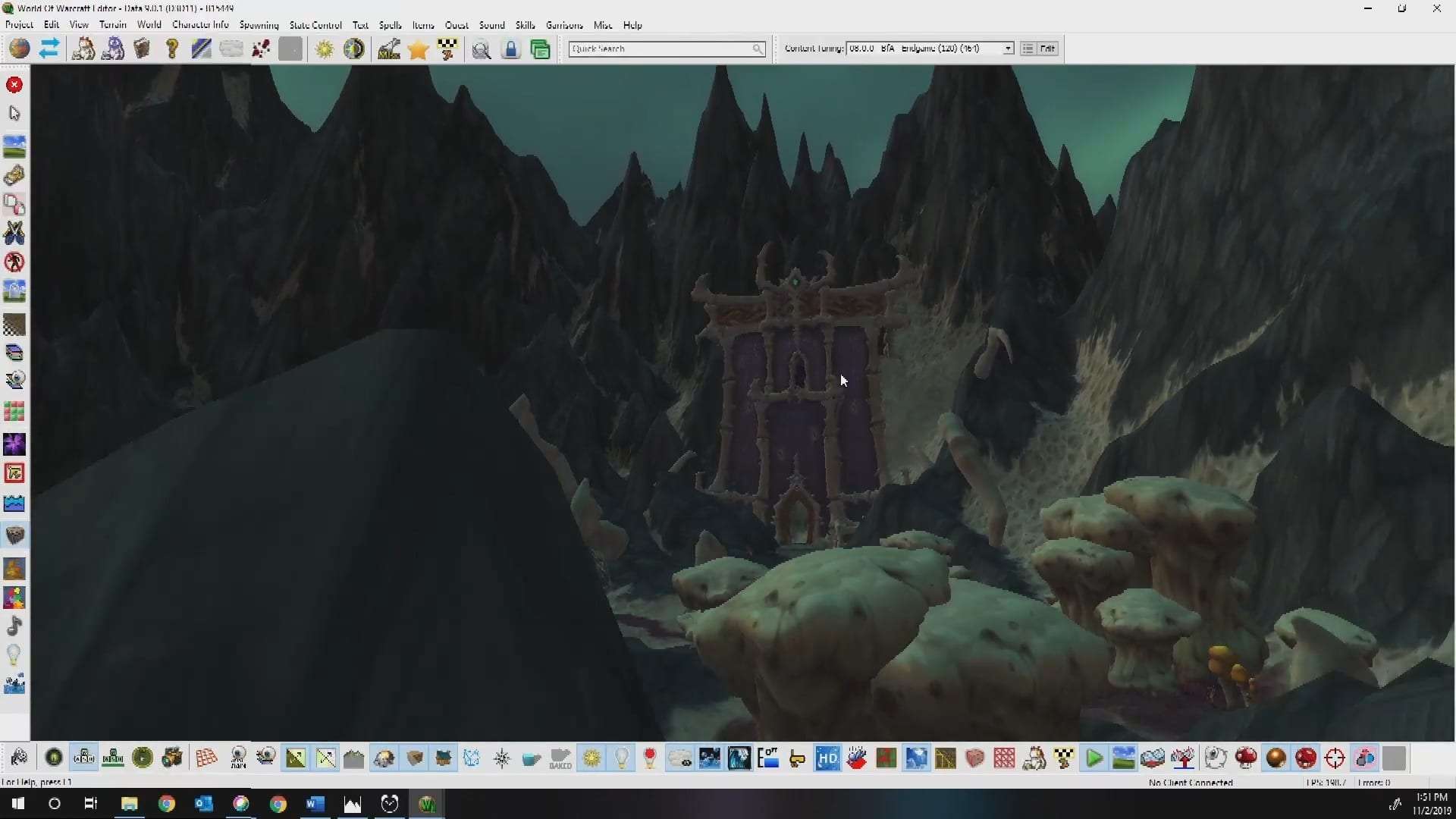The width and height of the screenshot is (1456, 819).
Task: Click the red crosshair icon in bottom toolbar
Action: click(1335, 758)
